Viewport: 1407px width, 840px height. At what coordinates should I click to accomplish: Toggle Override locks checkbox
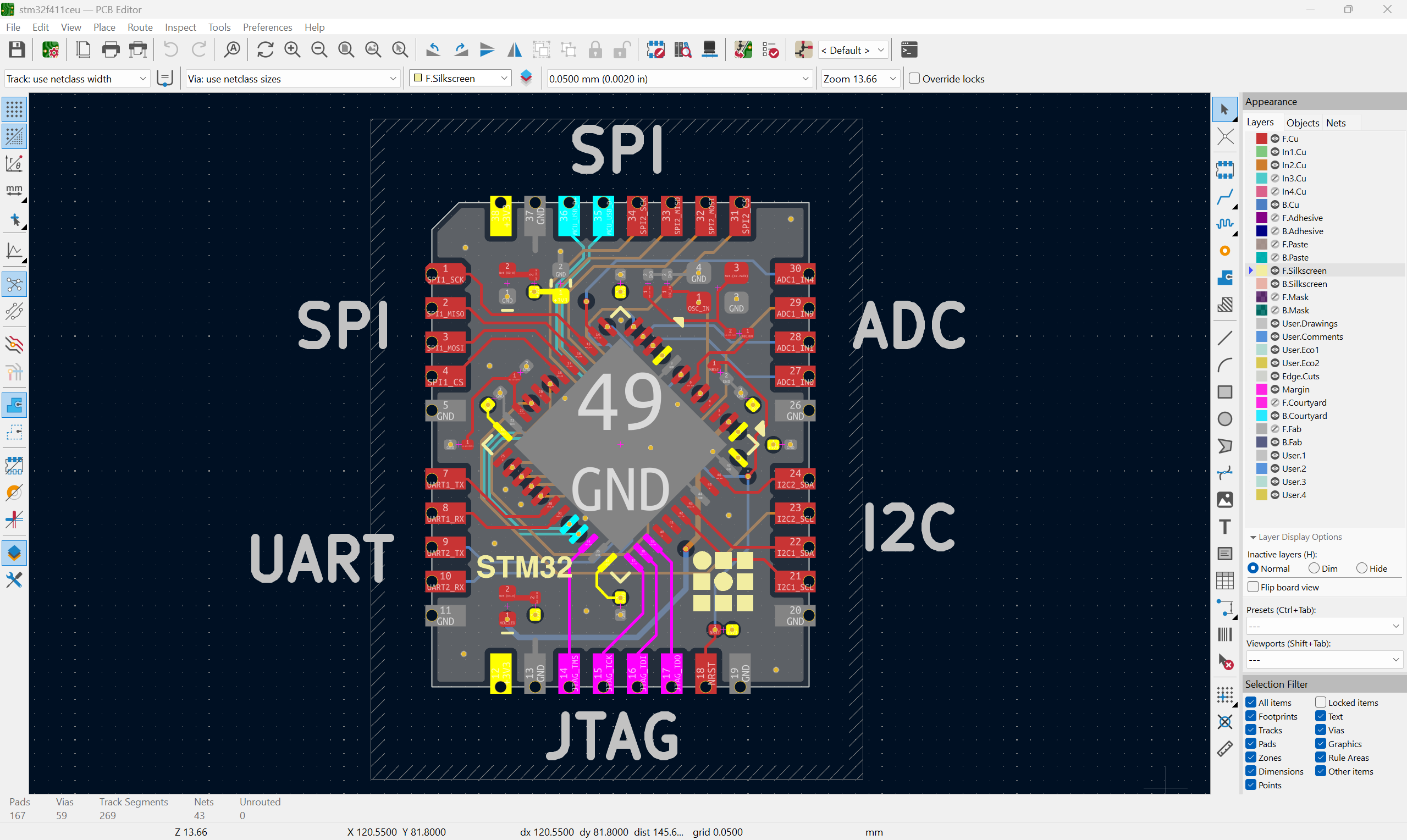[914, 79]
